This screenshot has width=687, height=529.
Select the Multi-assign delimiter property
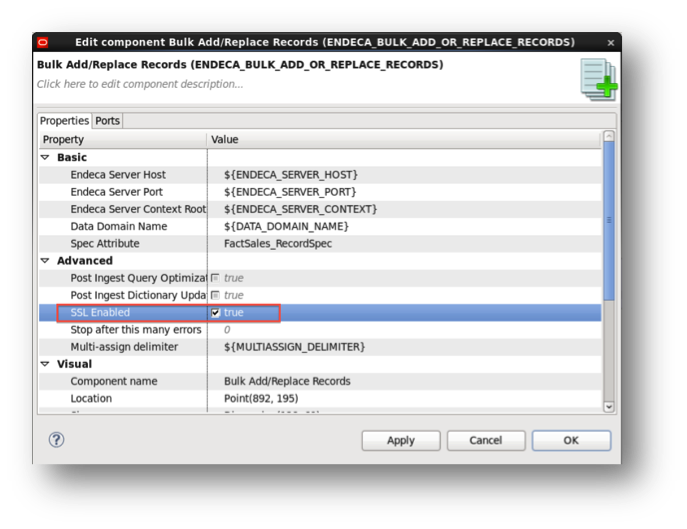pos(124,347)
